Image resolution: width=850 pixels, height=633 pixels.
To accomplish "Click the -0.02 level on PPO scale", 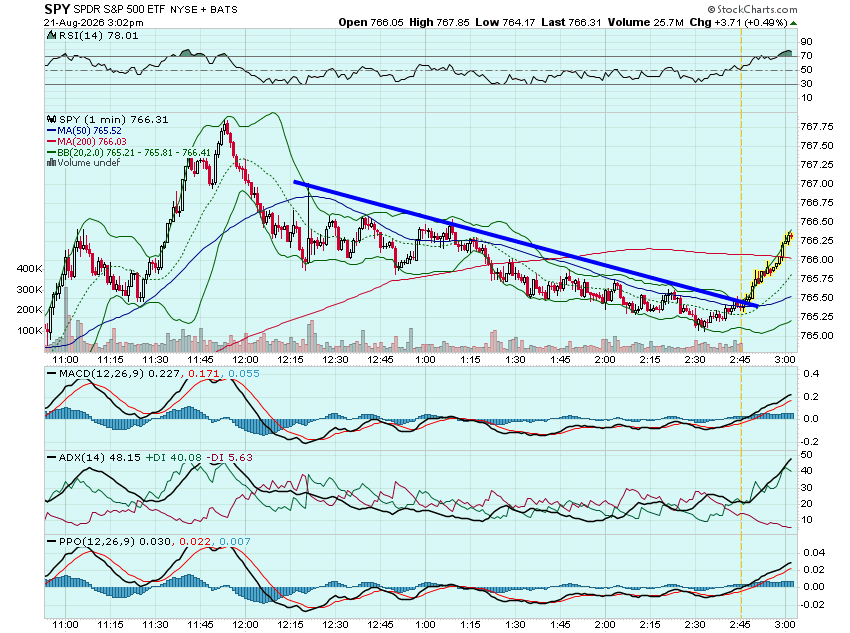I will [812, 605].
